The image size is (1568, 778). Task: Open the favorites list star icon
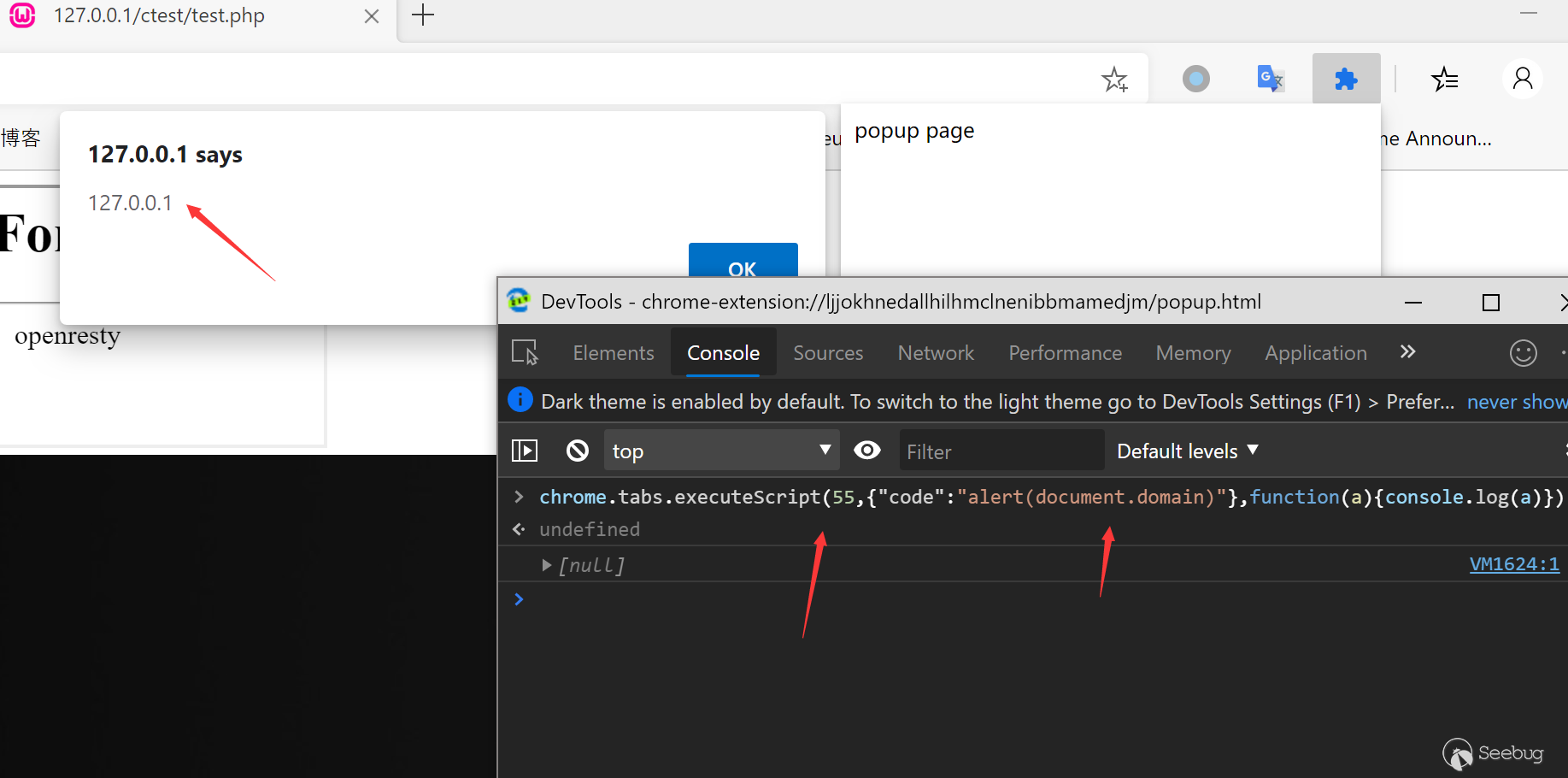tap(1444, 80)
